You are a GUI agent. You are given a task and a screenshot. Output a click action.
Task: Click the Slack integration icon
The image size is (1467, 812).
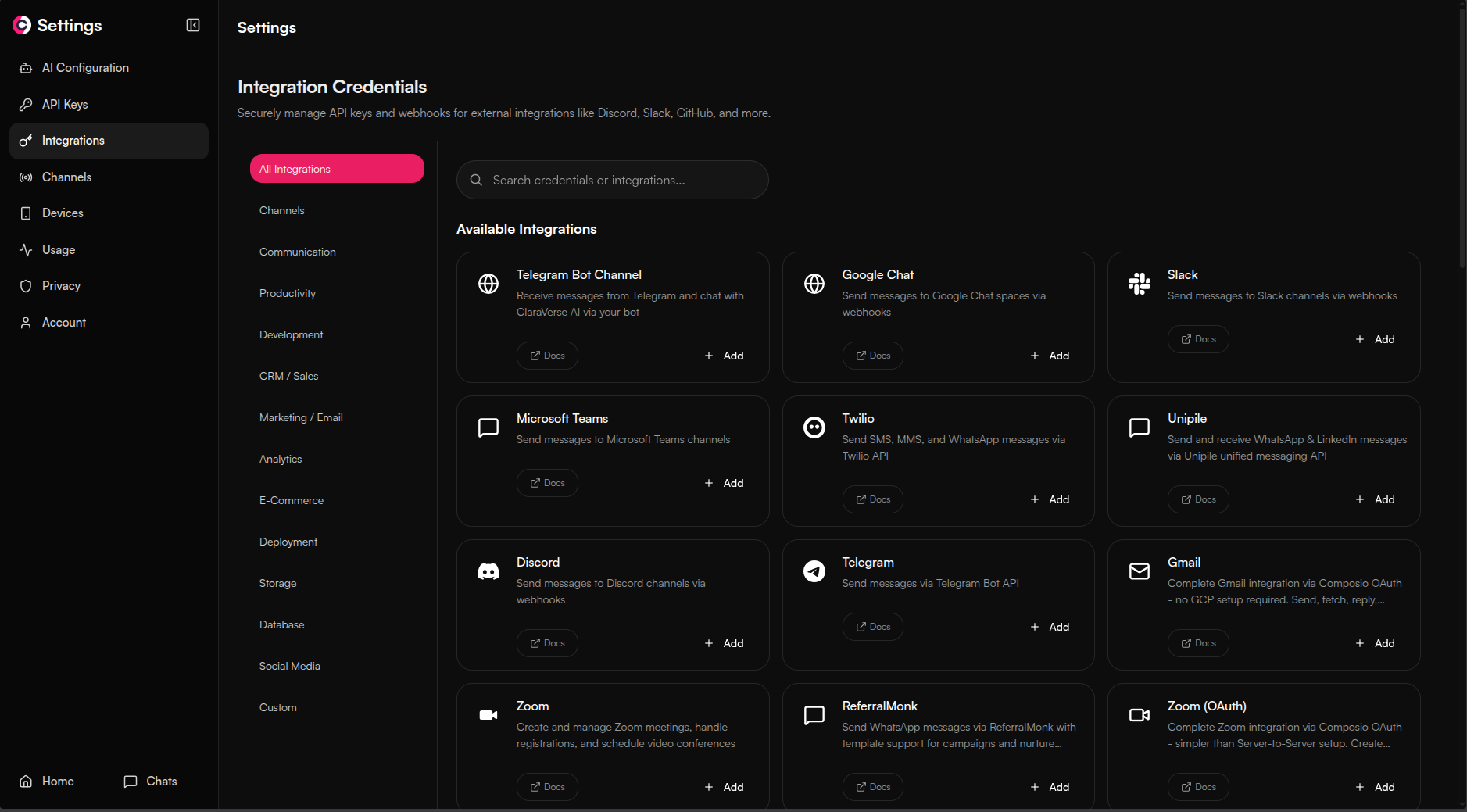point(1139,284)
